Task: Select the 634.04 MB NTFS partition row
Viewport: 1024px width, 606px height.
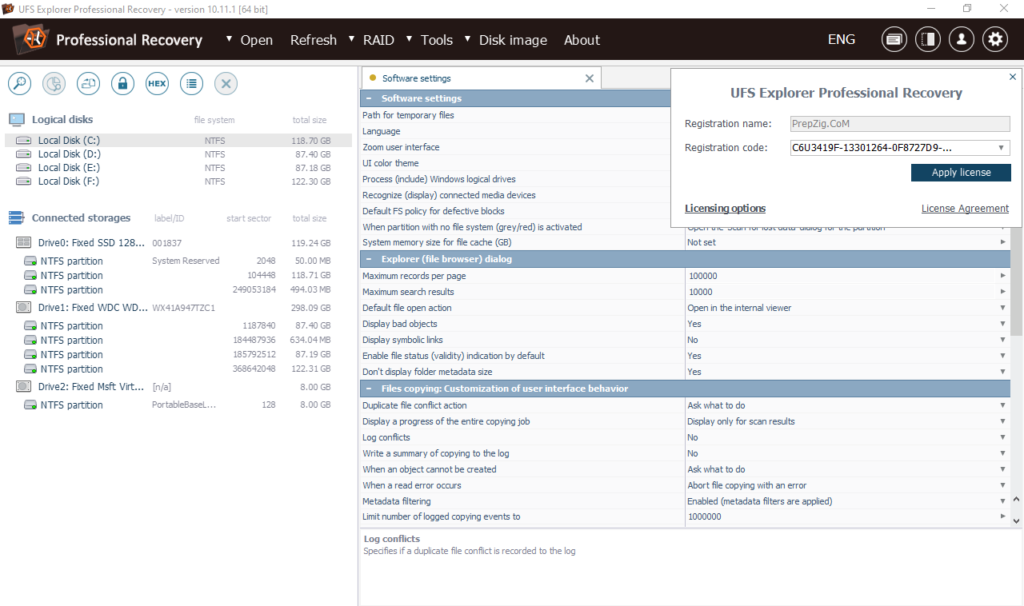Action: click(178, 340)
